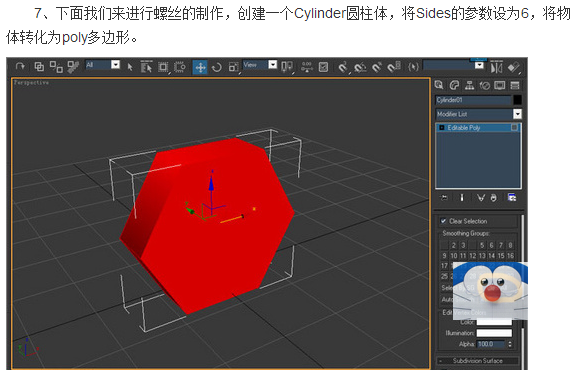The image size is (578, 370).
Task: Click the Bind to Space Warp icon
Action: pos(73,67)
